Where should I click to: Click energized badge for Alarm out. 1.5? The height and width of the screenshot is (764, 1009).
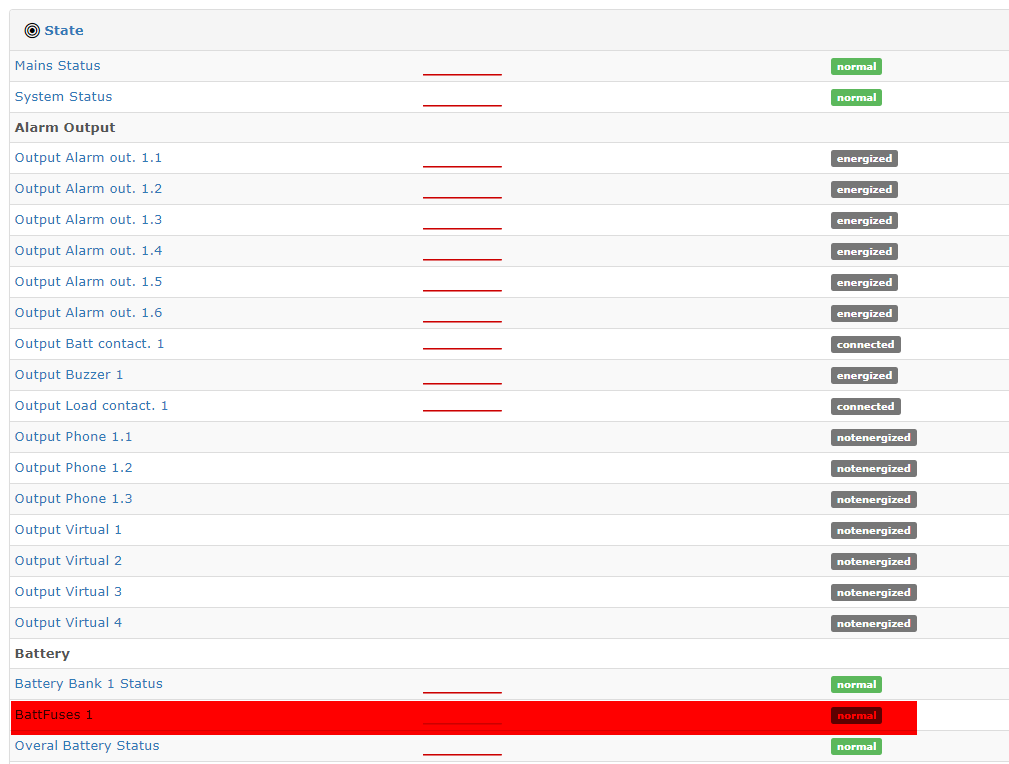tap(864, 282)
